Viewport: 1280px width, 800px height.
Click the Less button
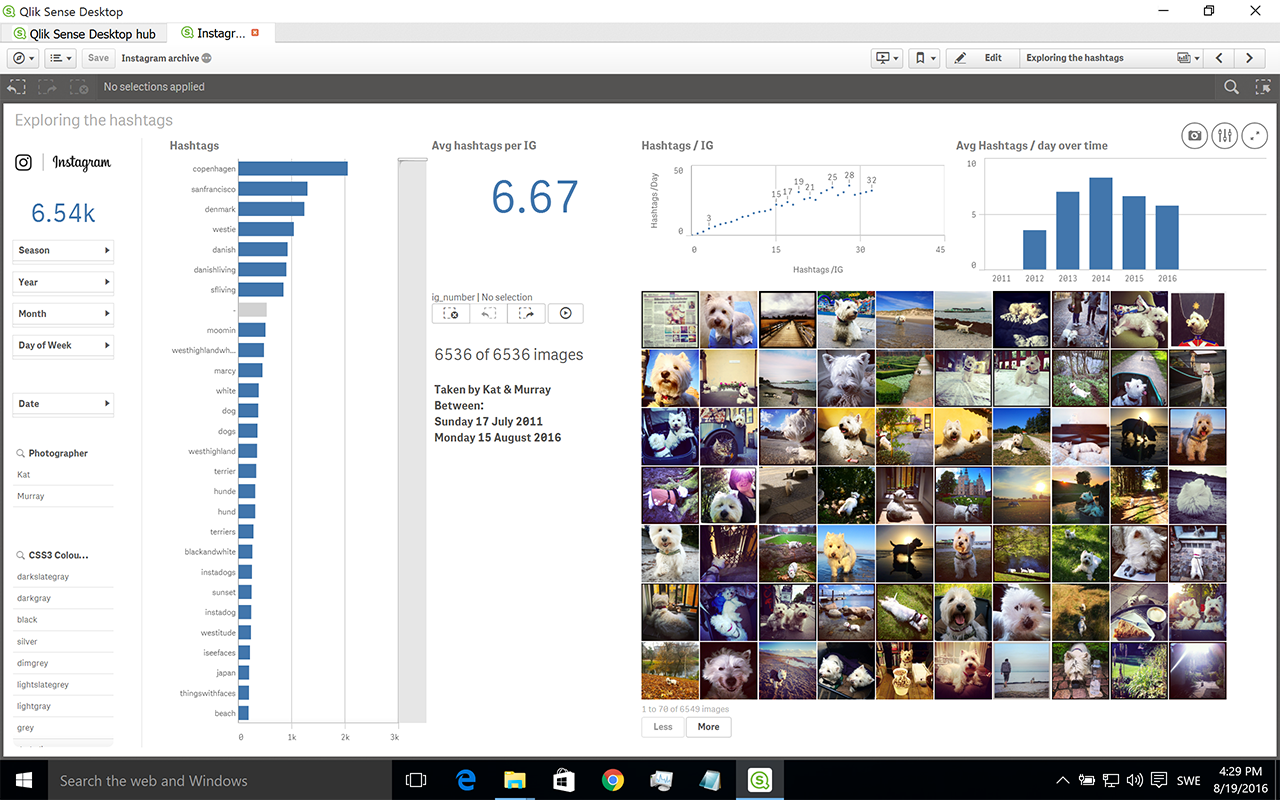pyautogui.click(x=663, y=727)
